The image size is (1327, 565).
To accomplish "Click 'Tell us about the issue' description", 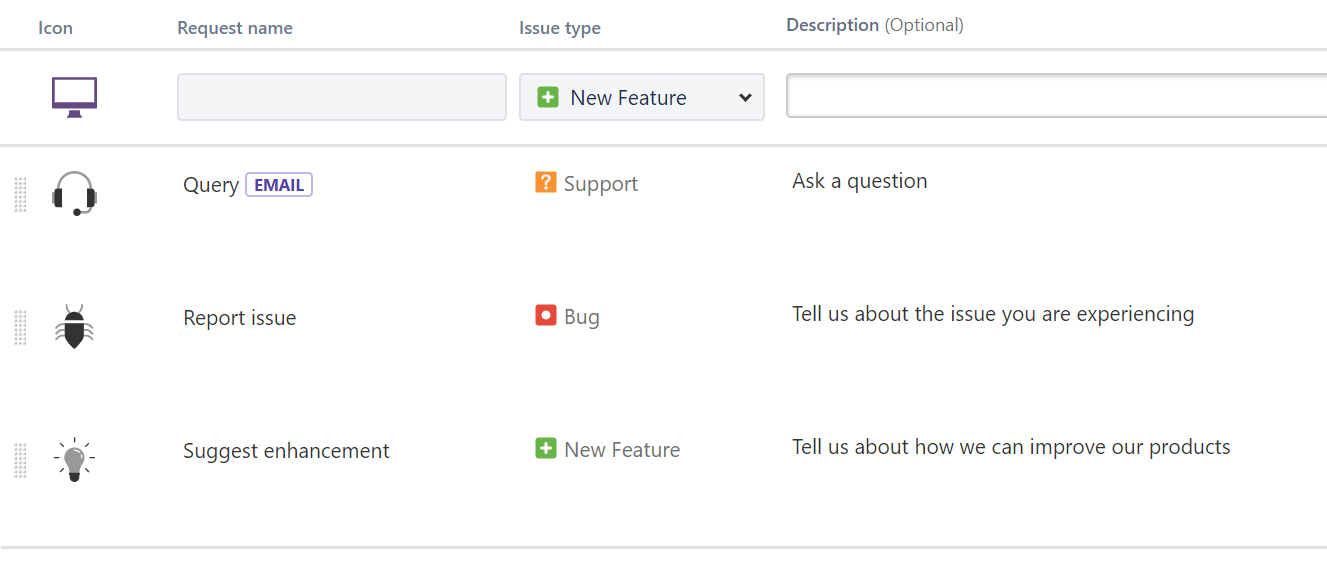I will [x=993, y=314].
